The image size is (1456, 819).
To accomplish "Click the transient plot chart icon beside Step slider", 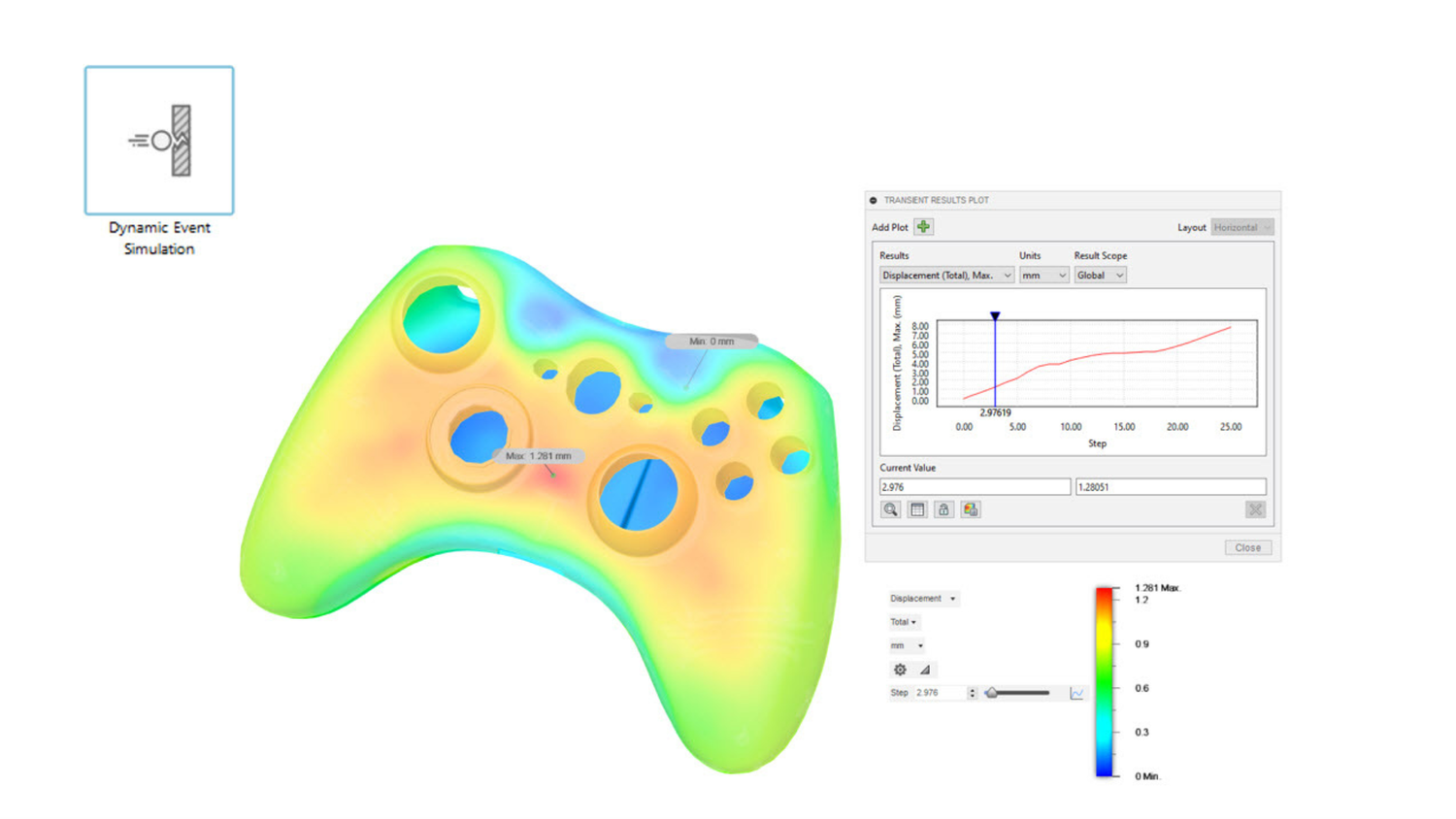I will [x=1075, y=692].
